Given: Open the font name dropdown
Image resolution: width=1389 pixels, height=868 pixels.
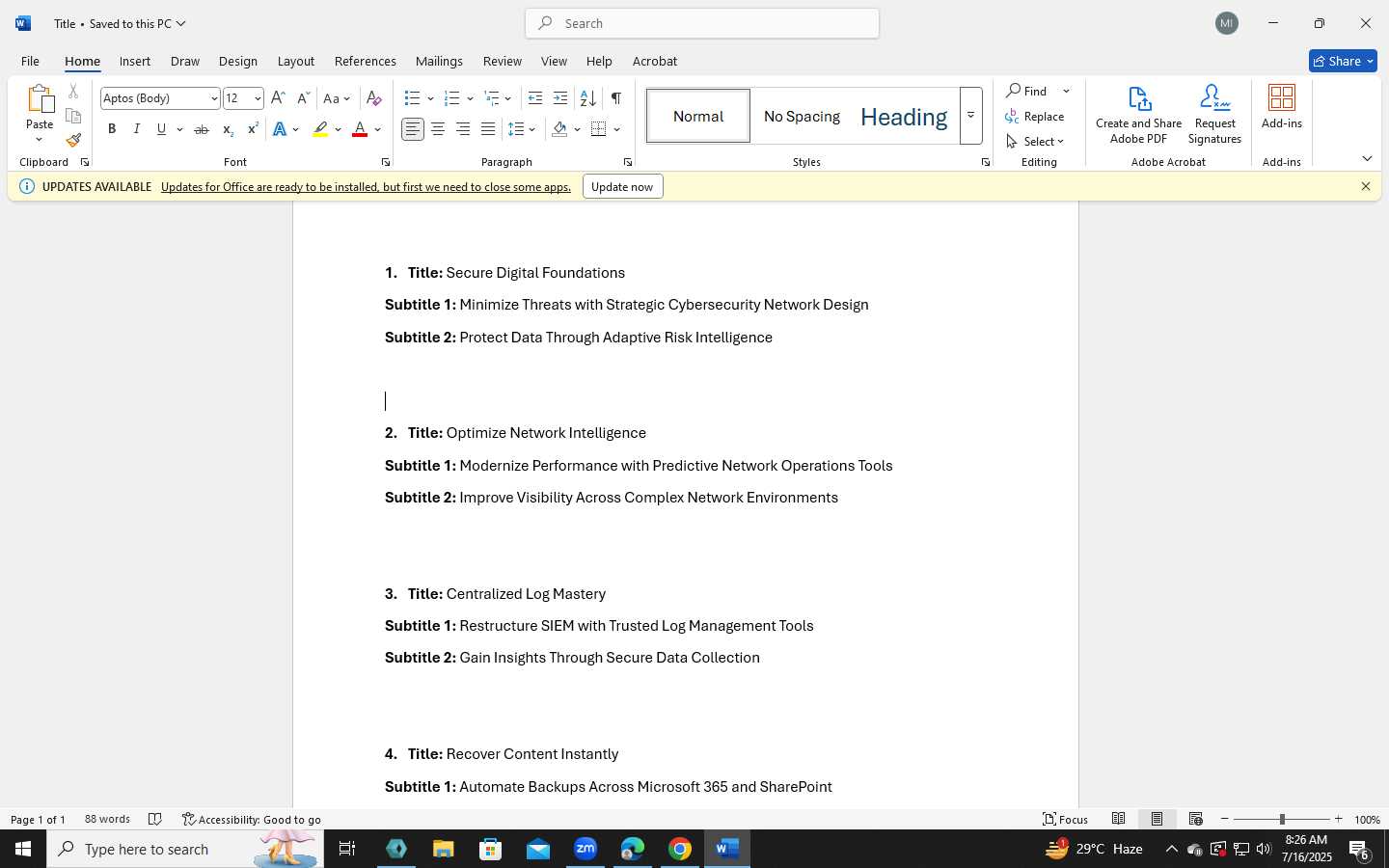Looking at the screenshot, I should 214,98.
